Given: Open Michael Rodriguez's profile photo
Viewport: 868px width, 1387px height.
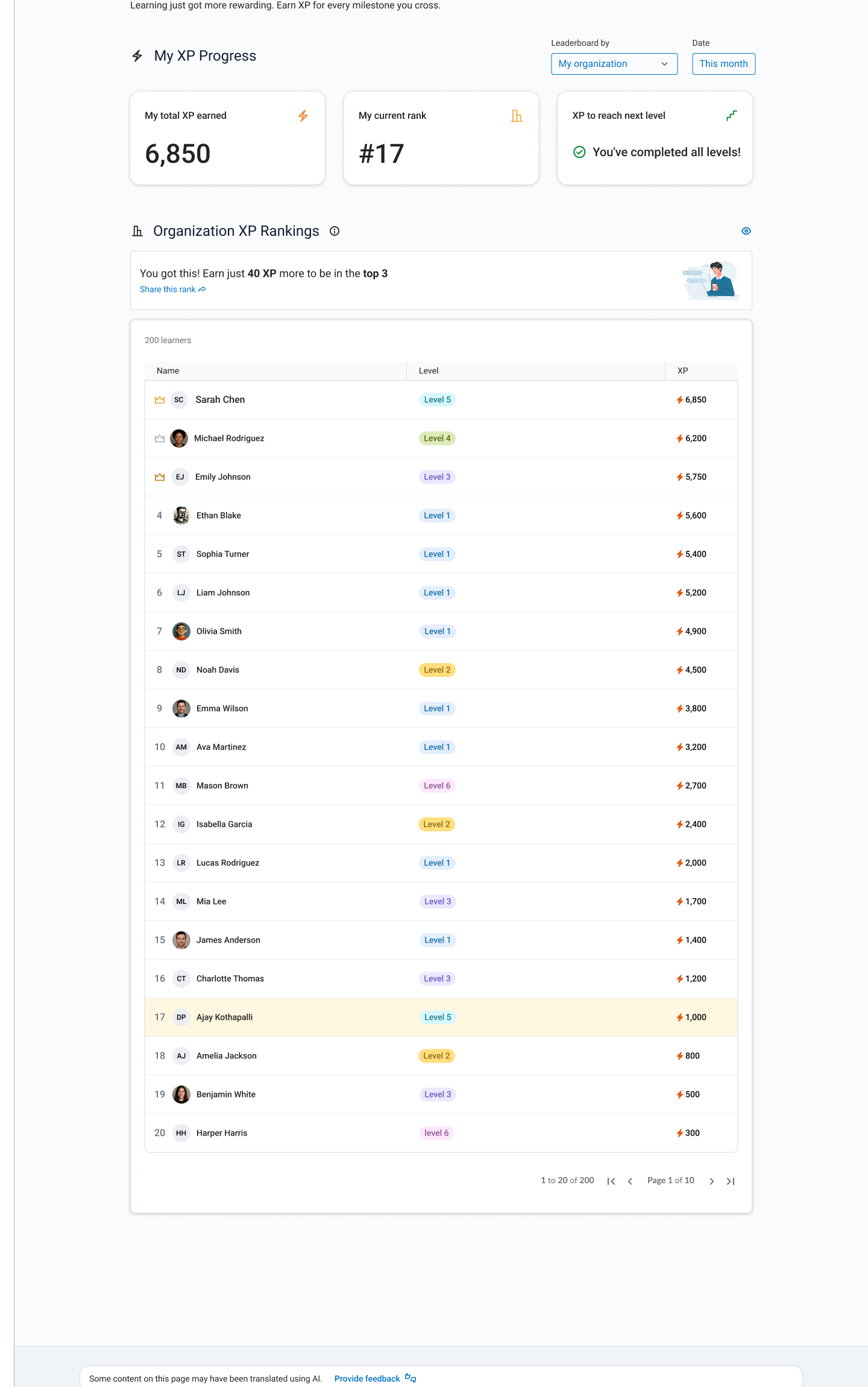Looking at the screenshot, I should click(179, 438).
